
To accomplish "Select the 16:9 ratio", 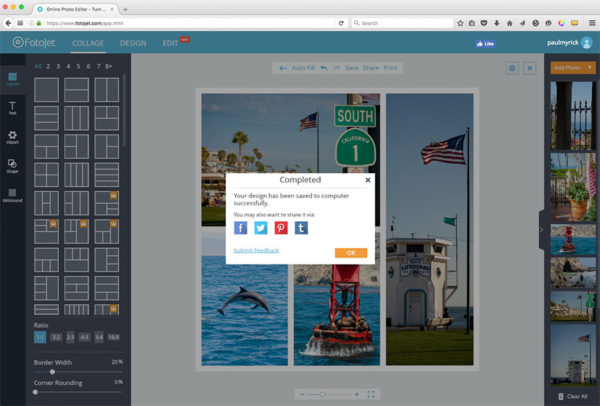I will click(114, 337).
